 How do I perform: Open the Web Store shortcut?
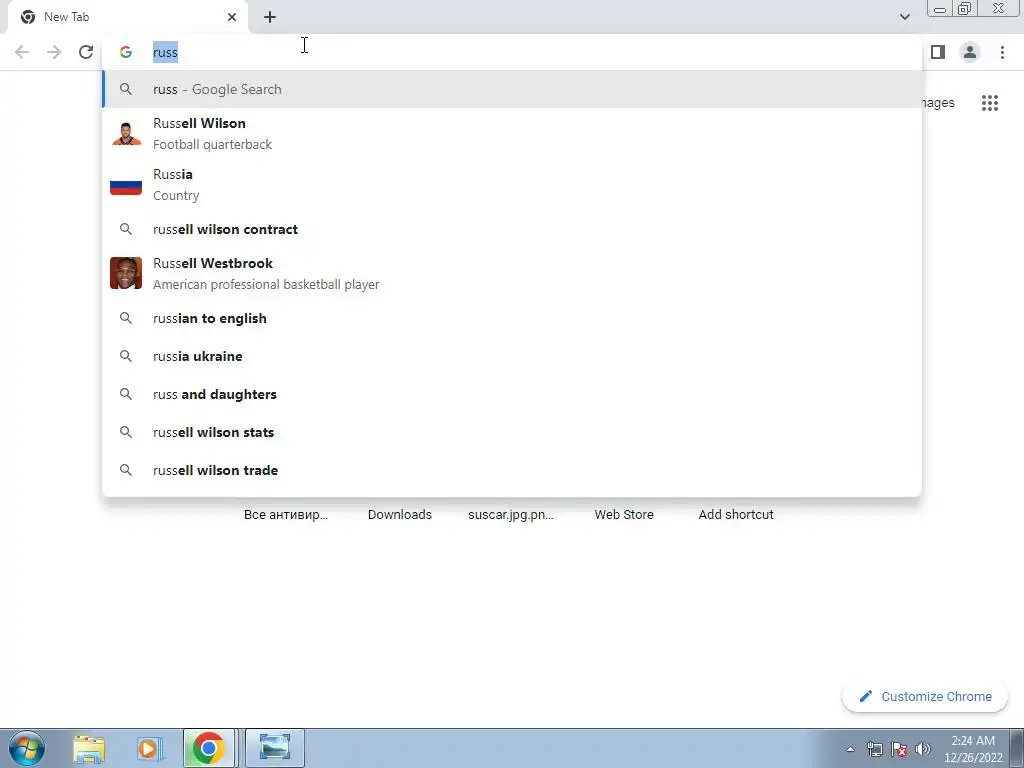point(624,515)
